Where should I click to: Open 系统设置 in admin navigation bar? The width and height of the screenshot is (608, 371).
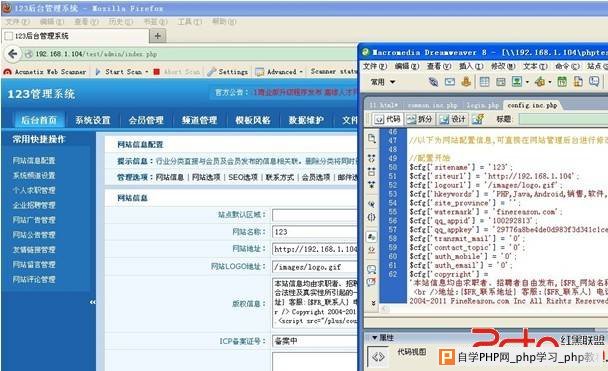pos(93,120)
